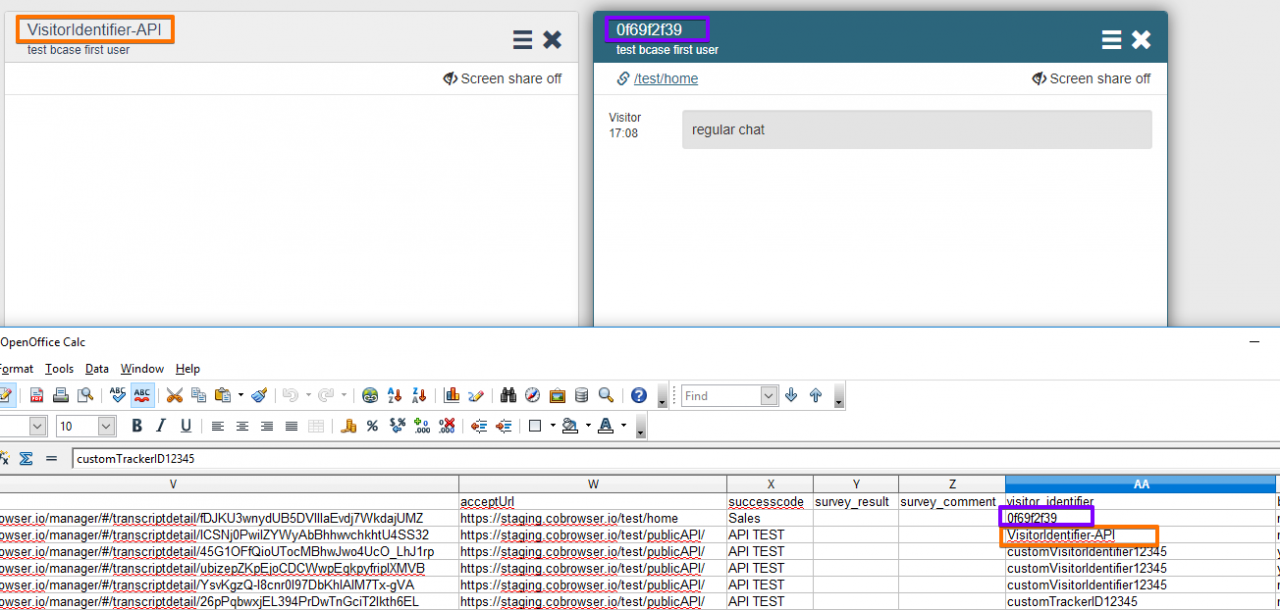The height and width of the screenshot is (610, 1280).
Task: Click Find Previous up arrow
Action: (x=816, y=396)
